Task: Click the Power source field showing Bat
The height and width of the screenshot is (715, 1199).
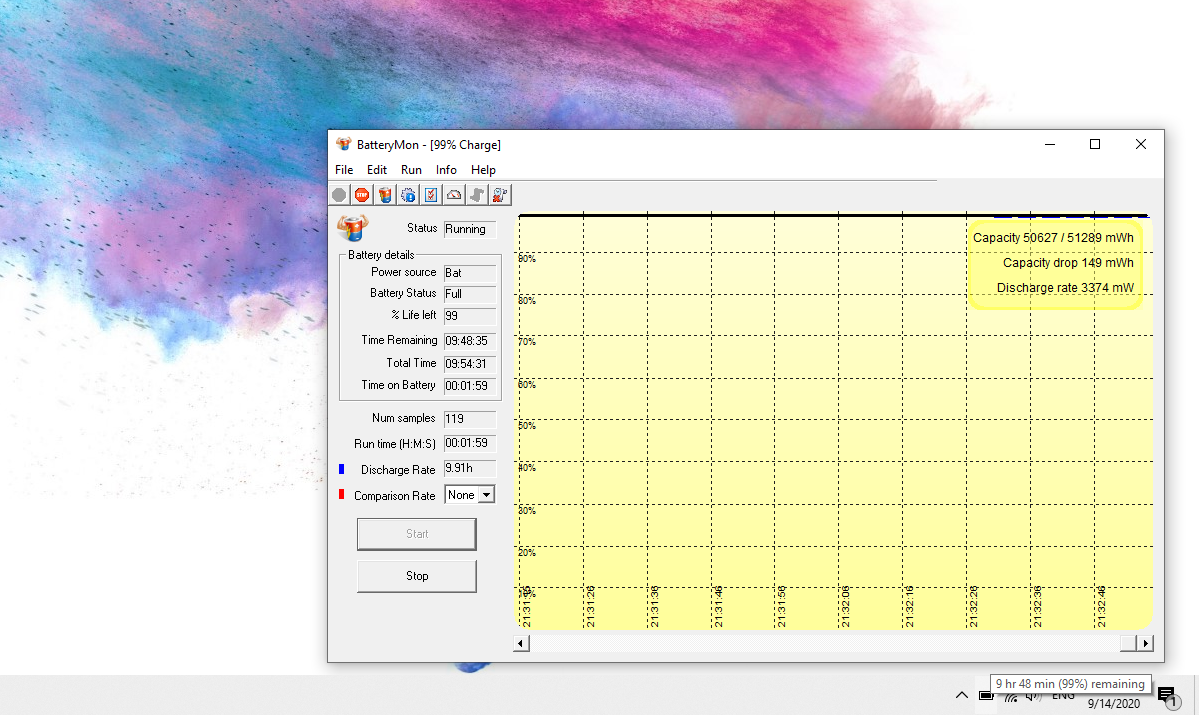Action: 470,273
